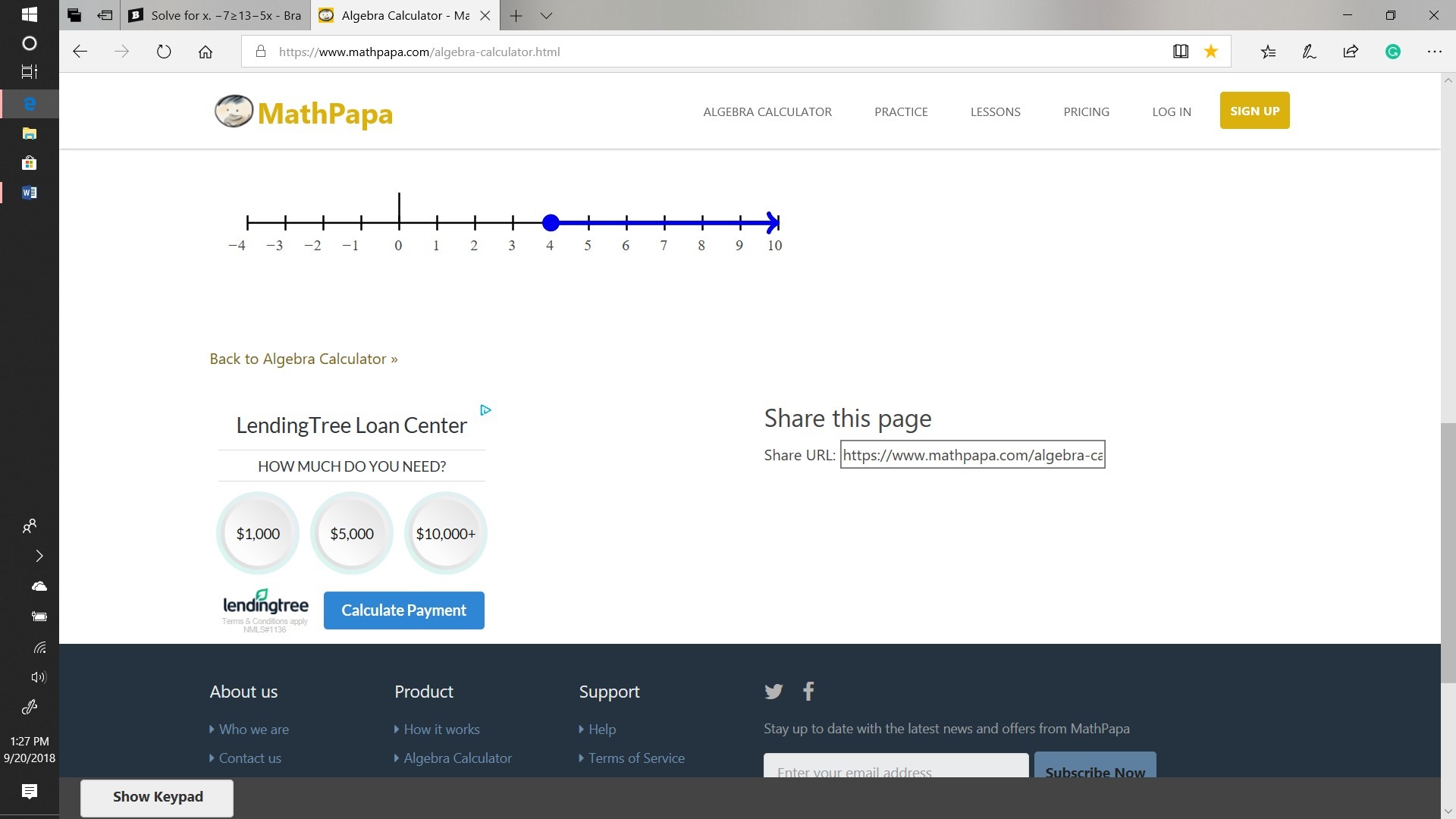Viewport: 1456px width, 819px height.
Task: Refresh the page
Action: click(164, 52)
